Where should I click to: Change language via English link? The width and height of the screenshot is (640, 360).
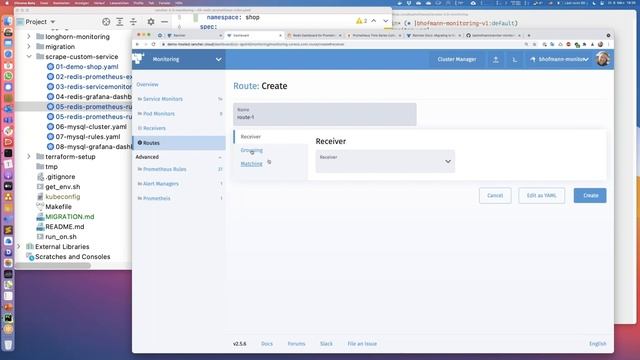click(598, 344)
